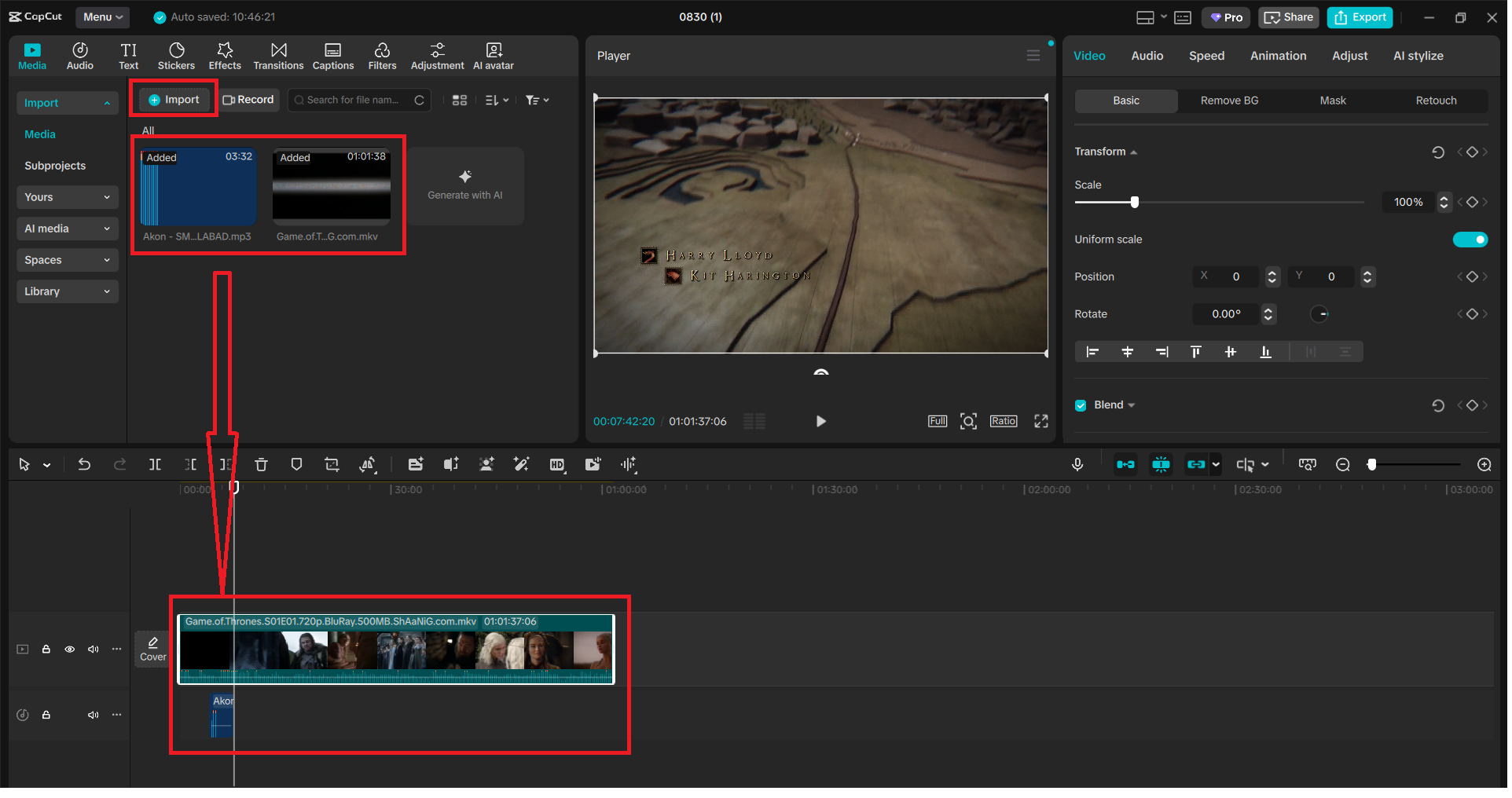Viewport: 1512px width, 798px height.
Task: Toggle main track magnet
Action: 1125,465
